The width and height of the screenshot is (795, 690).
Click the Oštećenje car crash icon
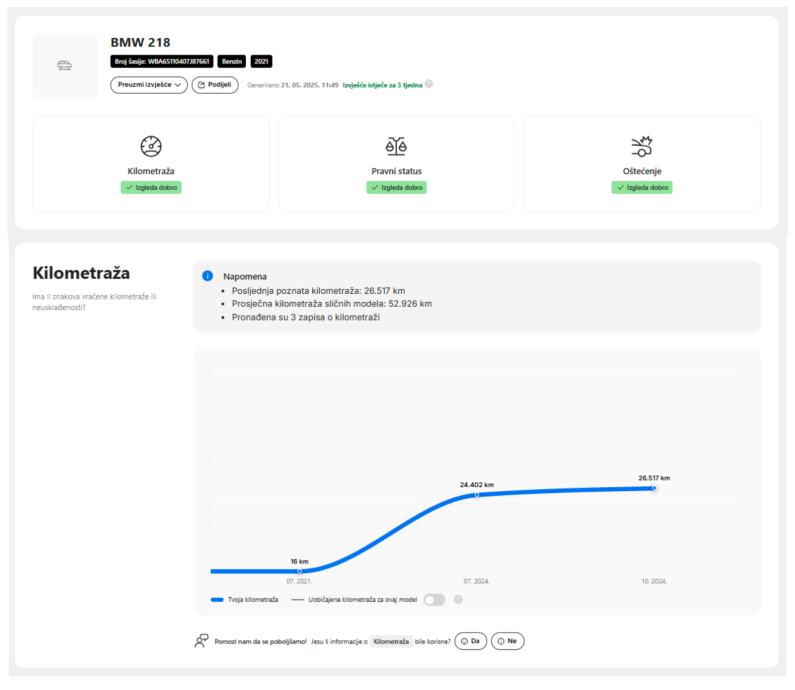point(642,146)
